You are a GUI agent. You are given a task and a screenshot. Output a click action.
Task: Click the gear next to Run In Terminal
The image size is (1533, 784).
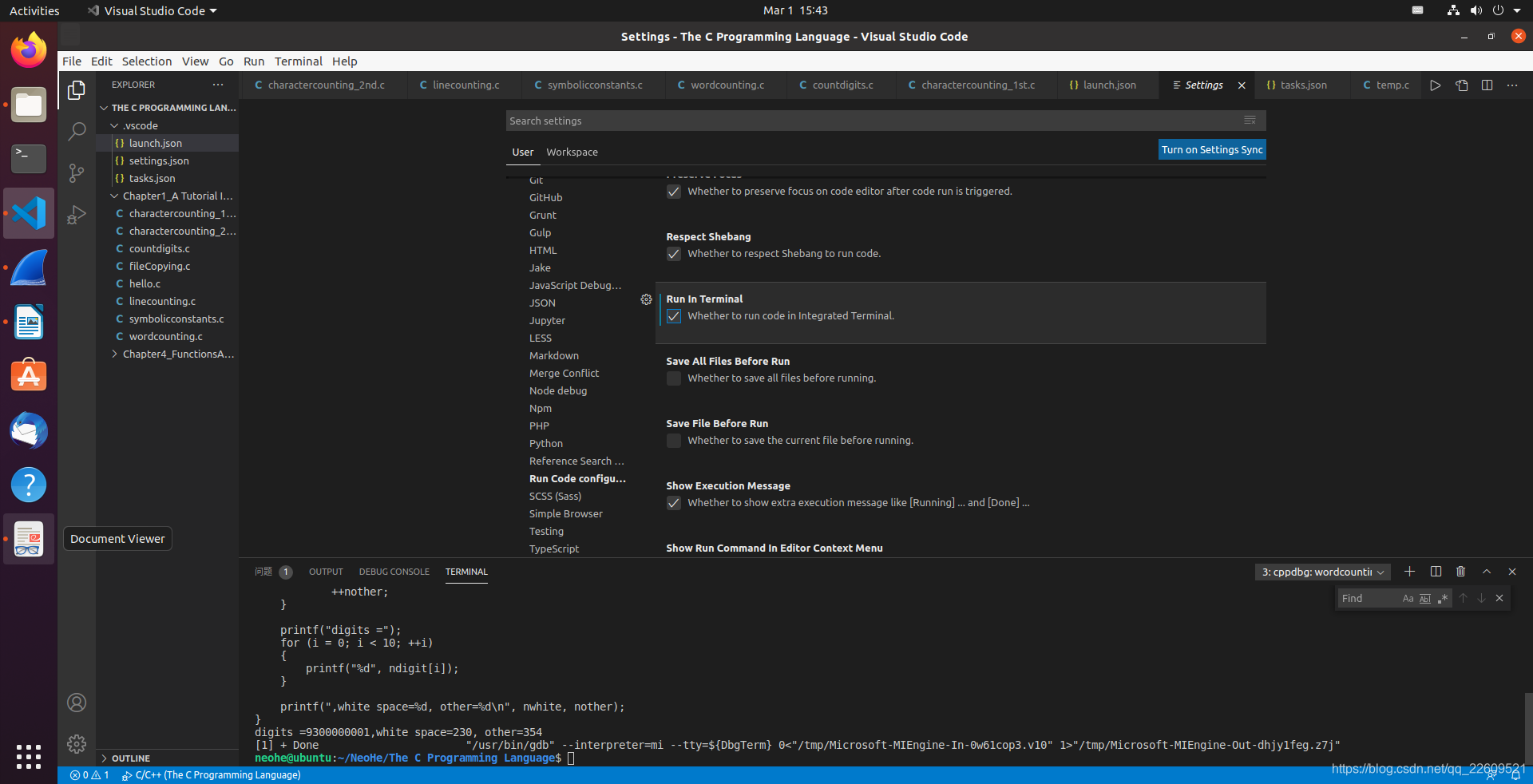click(646, 299)
